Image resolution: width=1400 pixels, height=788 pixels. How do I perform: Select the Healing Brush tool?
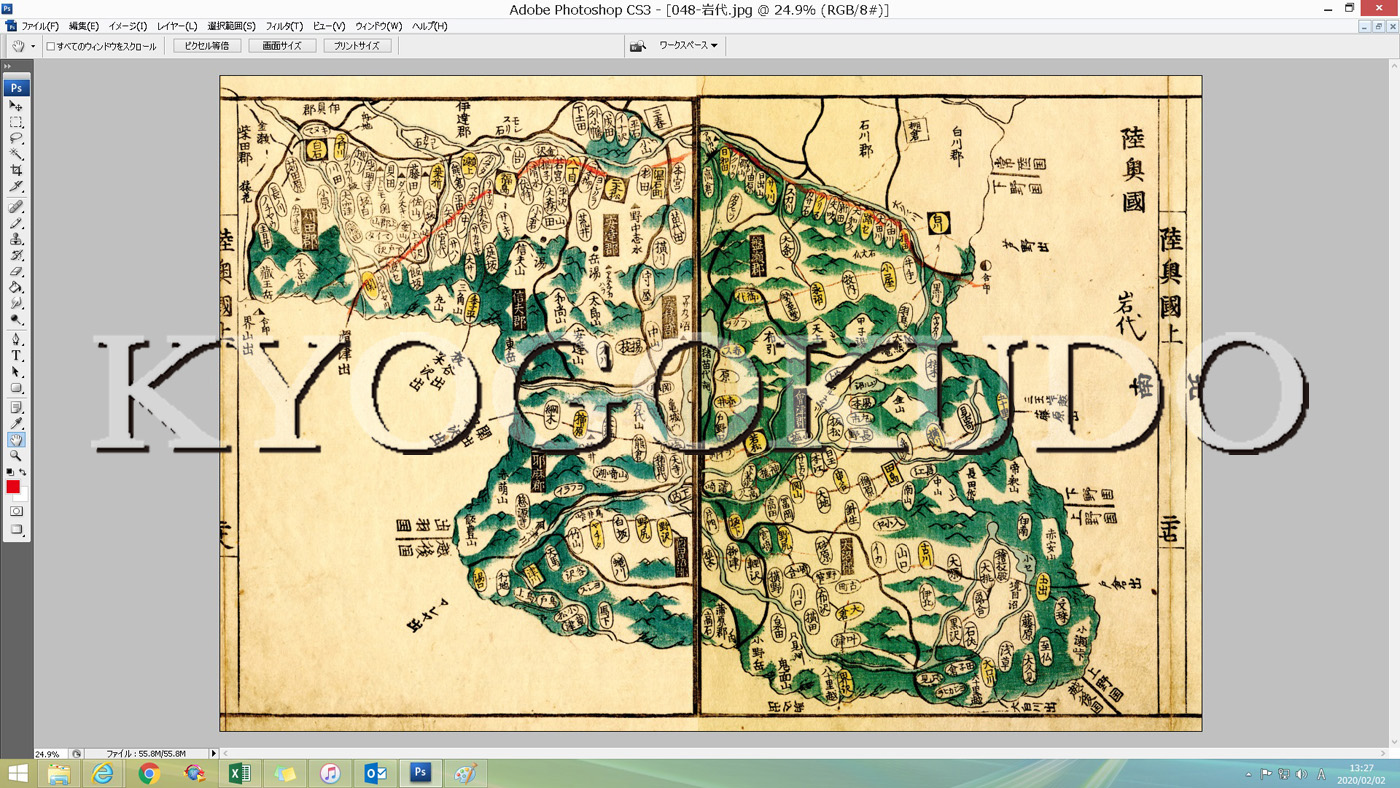(x=16, y=207)
